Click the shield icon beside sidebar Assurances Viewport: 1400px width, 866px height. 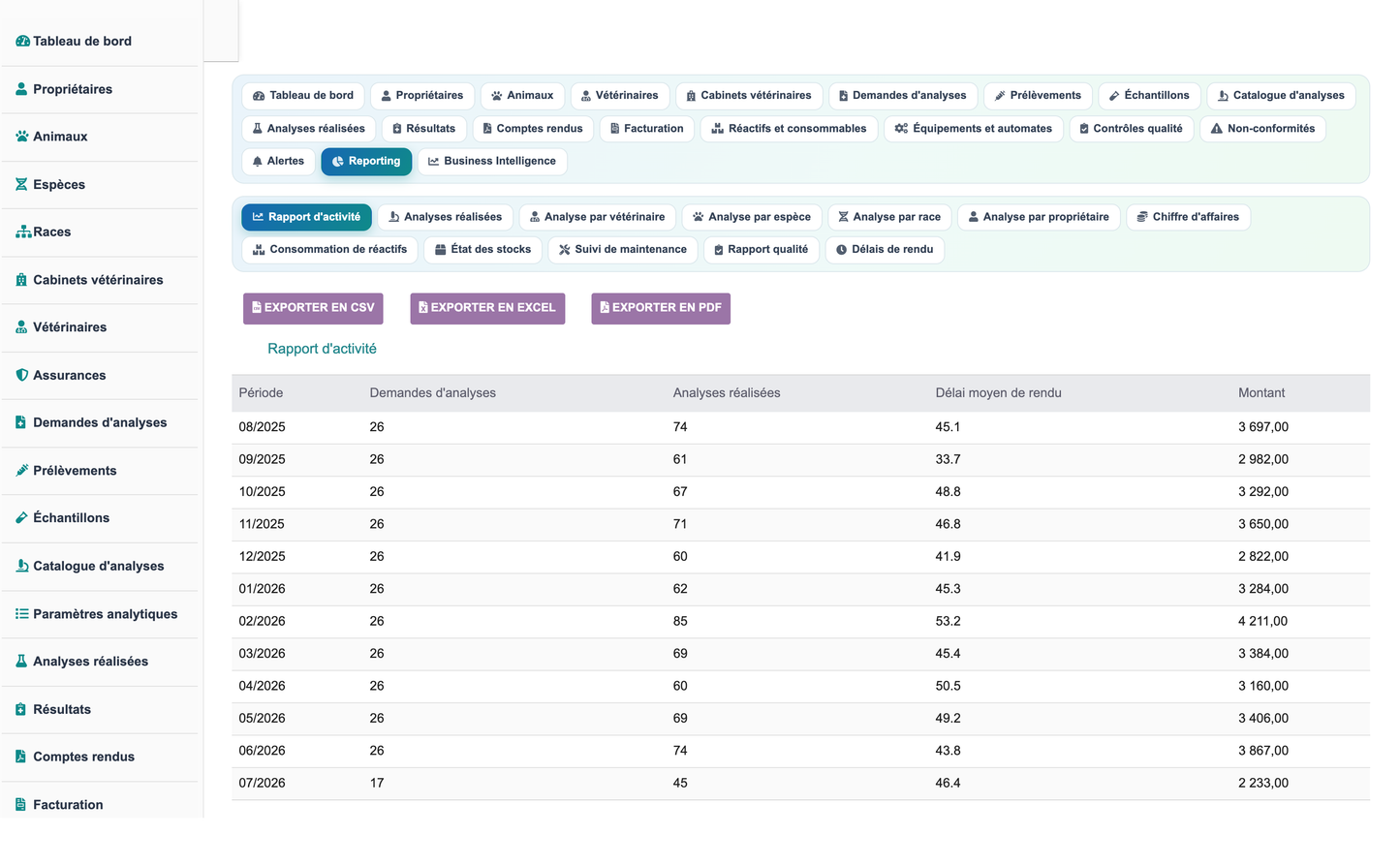click(x=21, y=375)
